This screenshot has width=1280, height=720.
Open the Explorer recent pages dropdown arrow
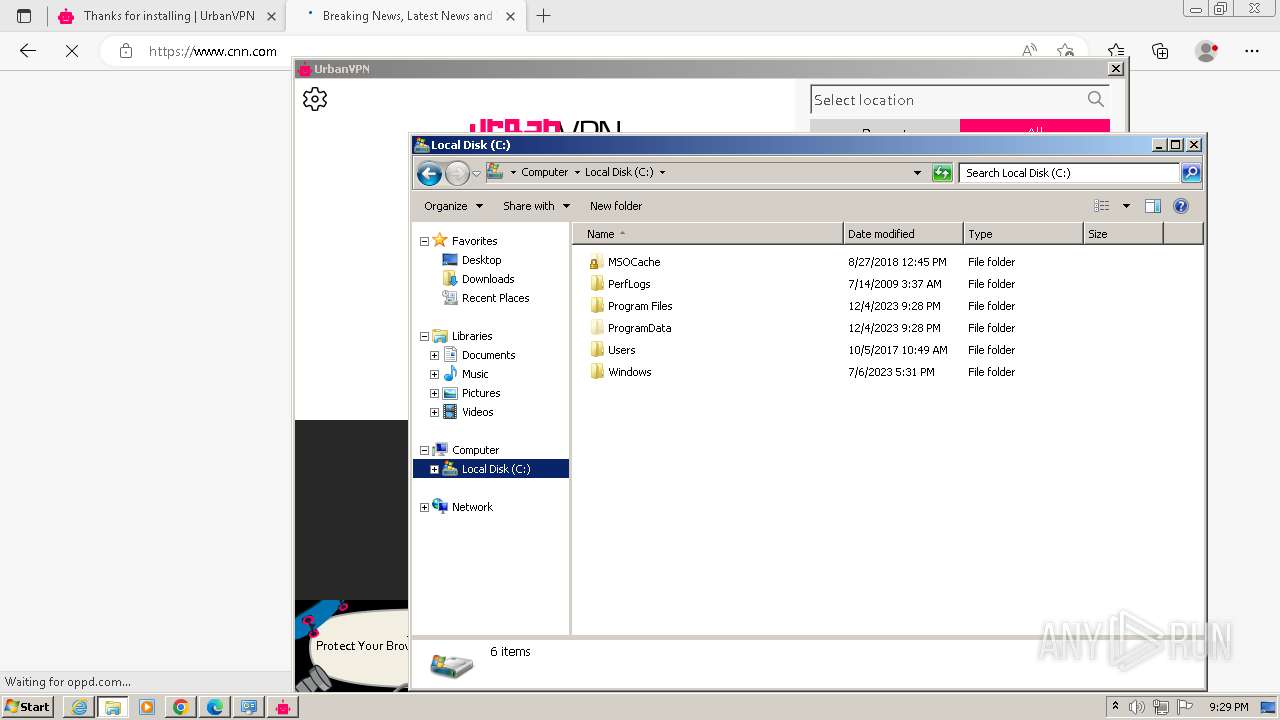476,173
